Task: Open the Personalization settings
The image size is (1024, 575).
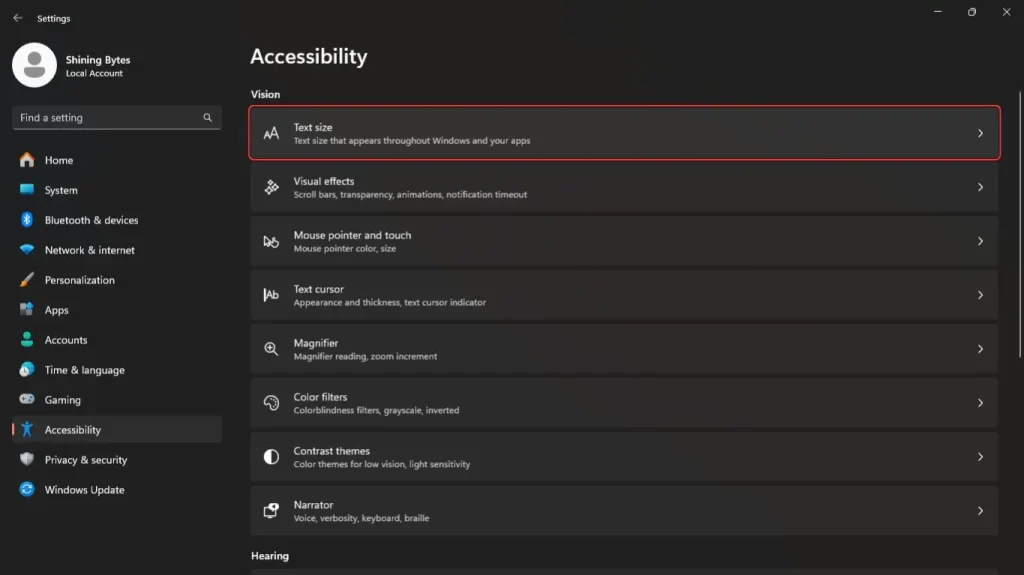Action: point(79,280)
